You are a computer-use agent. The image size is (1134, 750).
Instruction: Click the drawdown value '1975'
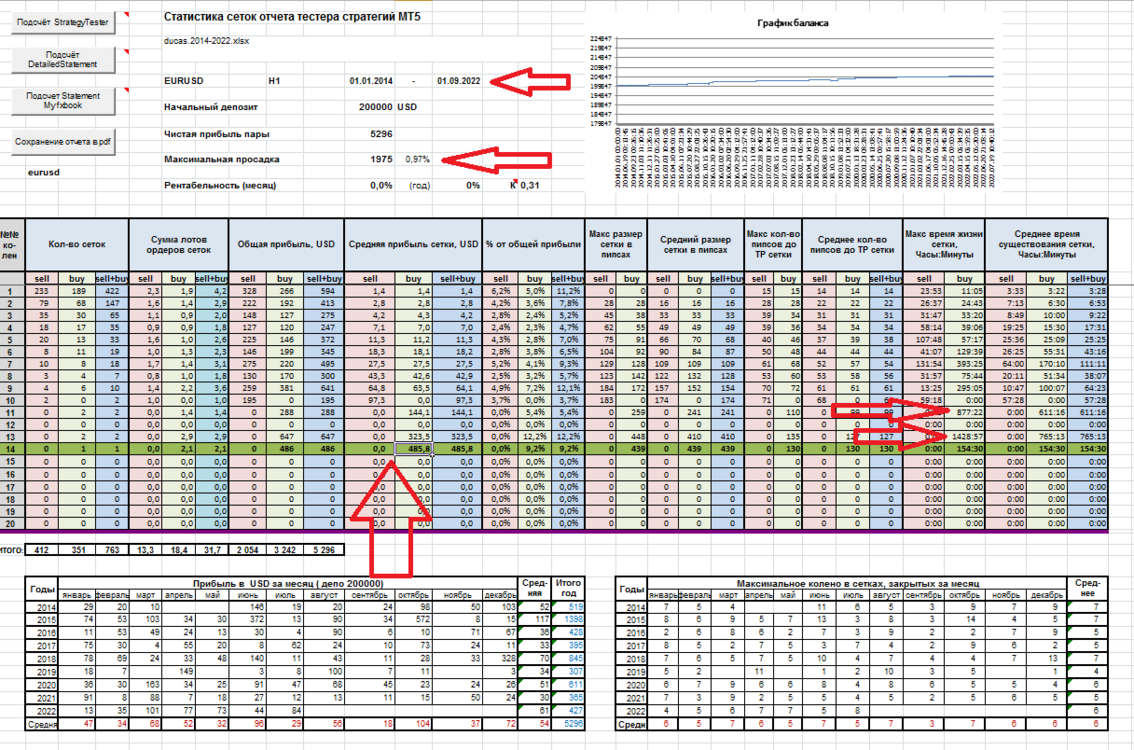[x=381, y=159]
